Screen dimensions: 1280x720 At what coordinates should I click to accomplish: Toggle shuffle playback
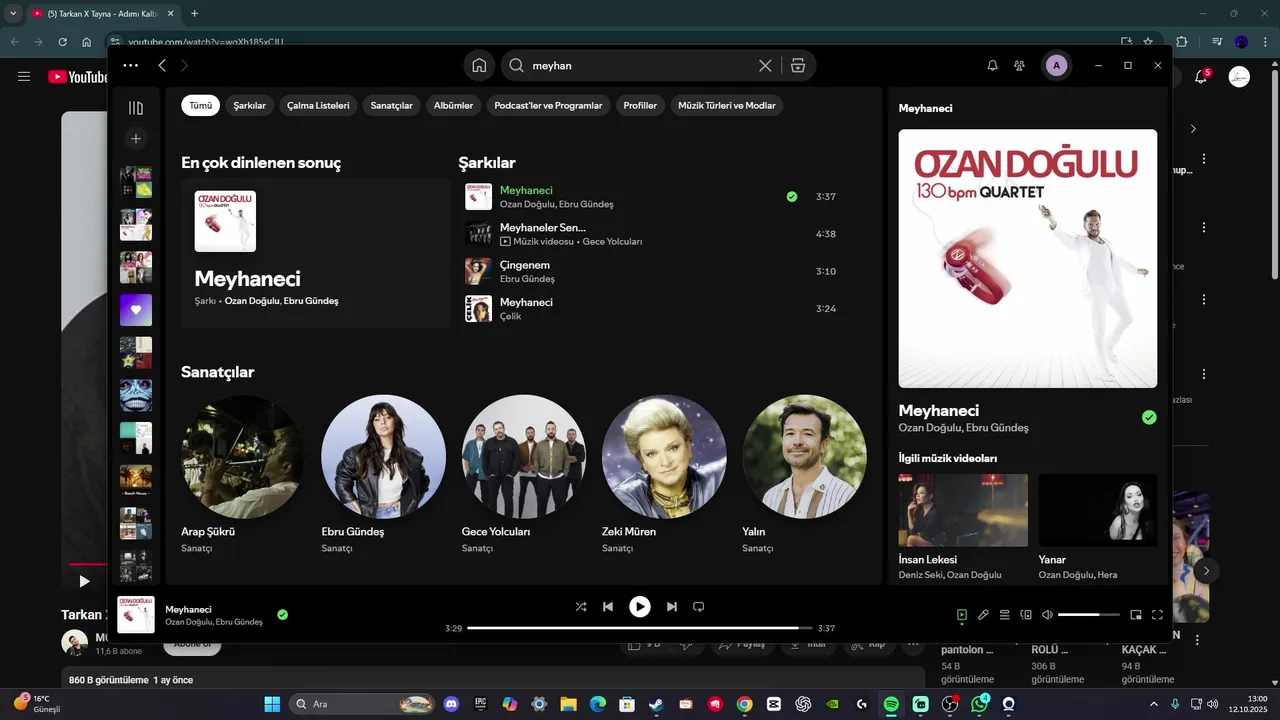(581, 606)
